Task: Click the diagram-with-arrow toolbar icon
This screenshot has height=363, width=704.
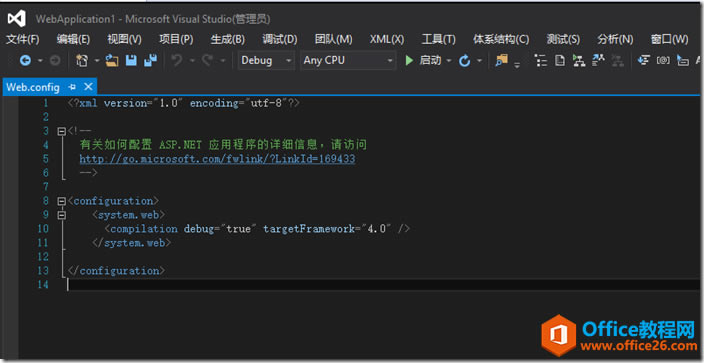Action: (598, 60)
